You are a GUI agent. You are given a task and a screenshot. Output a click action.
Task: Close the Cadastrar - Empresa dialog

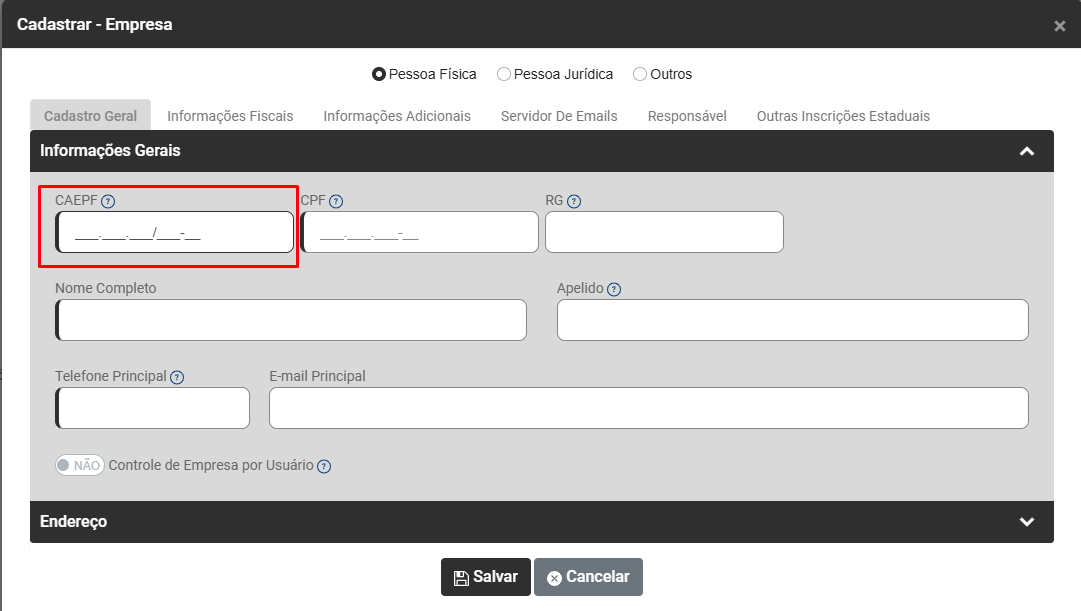click(1059, 26)
